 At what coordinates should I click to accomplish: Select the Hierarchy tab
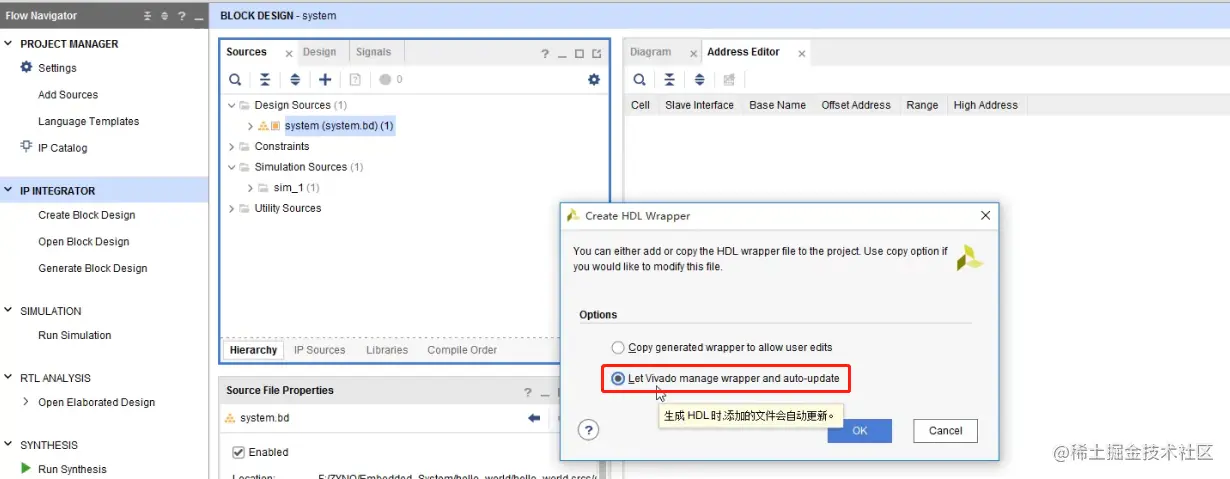253,350
